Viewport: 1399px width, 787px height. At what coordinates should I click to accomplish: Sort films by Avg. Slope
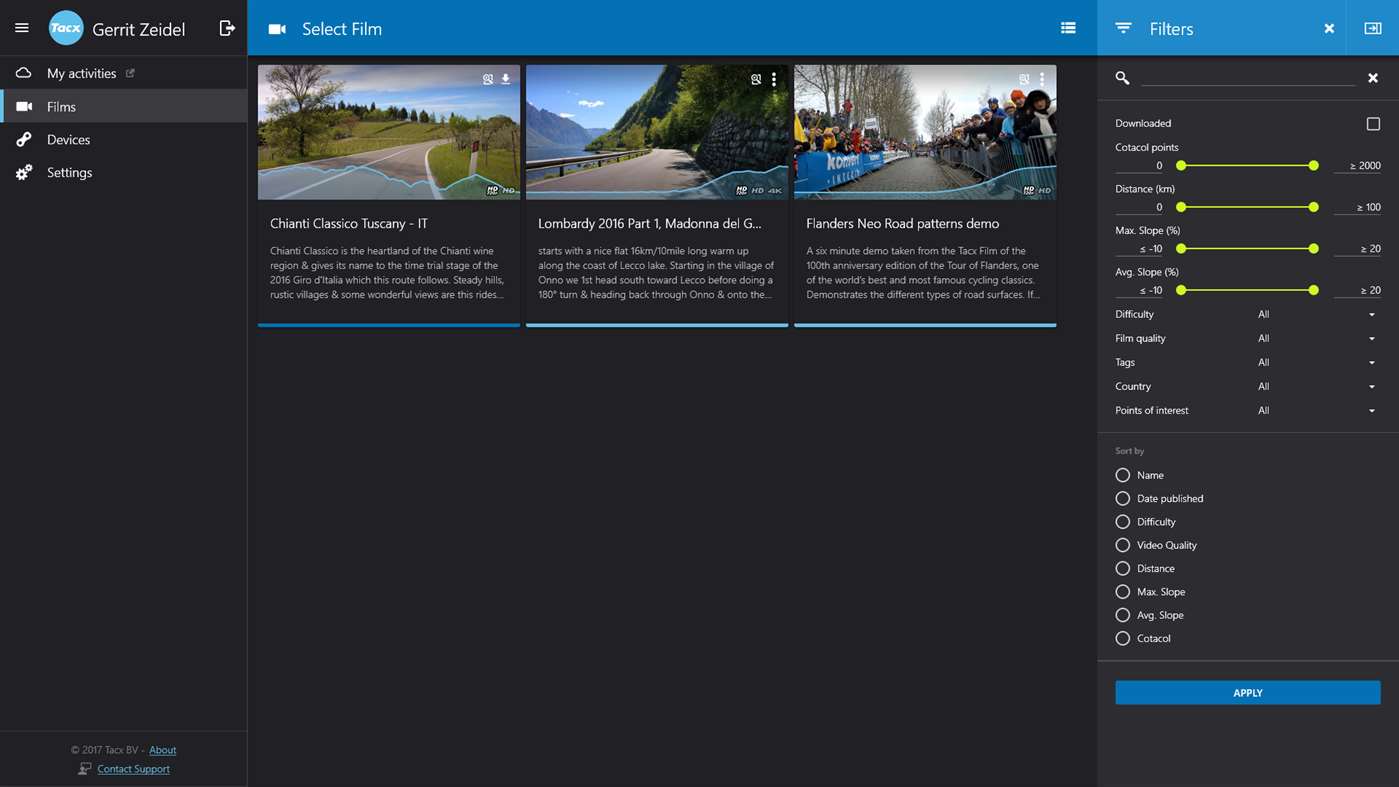click(x=1123, y=615)
